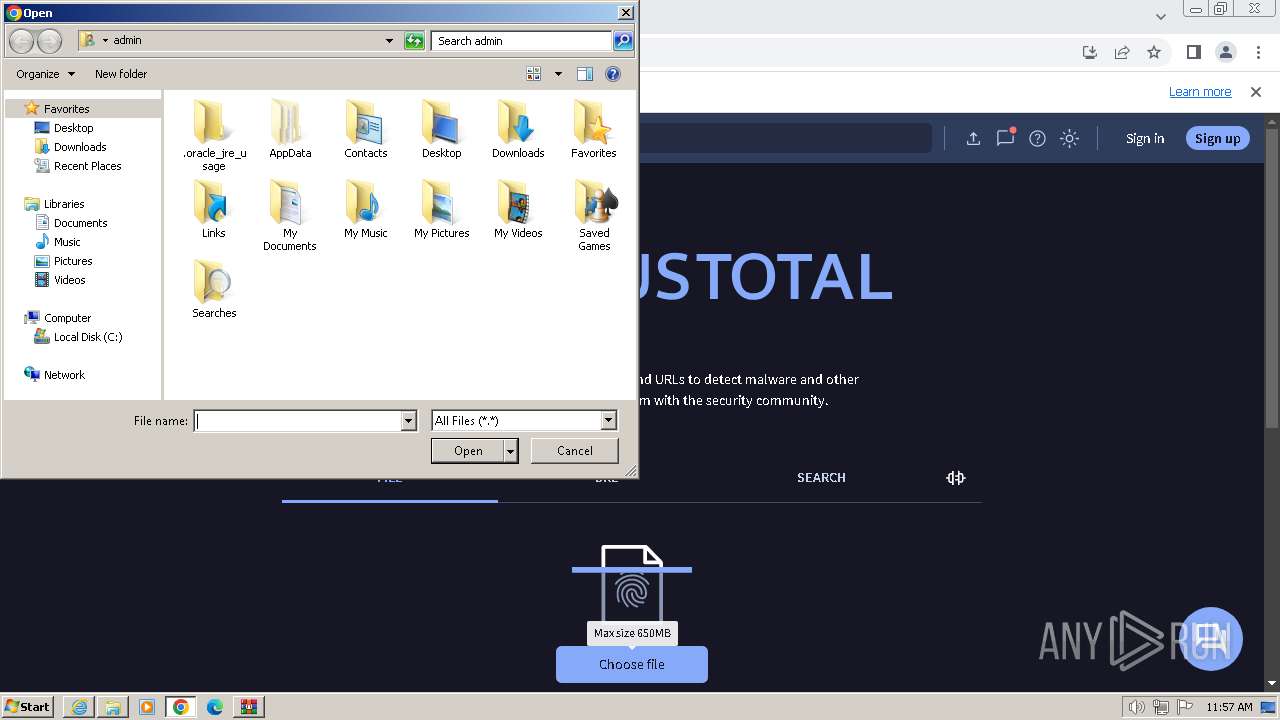Click the Search admin field
The image size is (1280, 720).
click(x=522, y=41)
